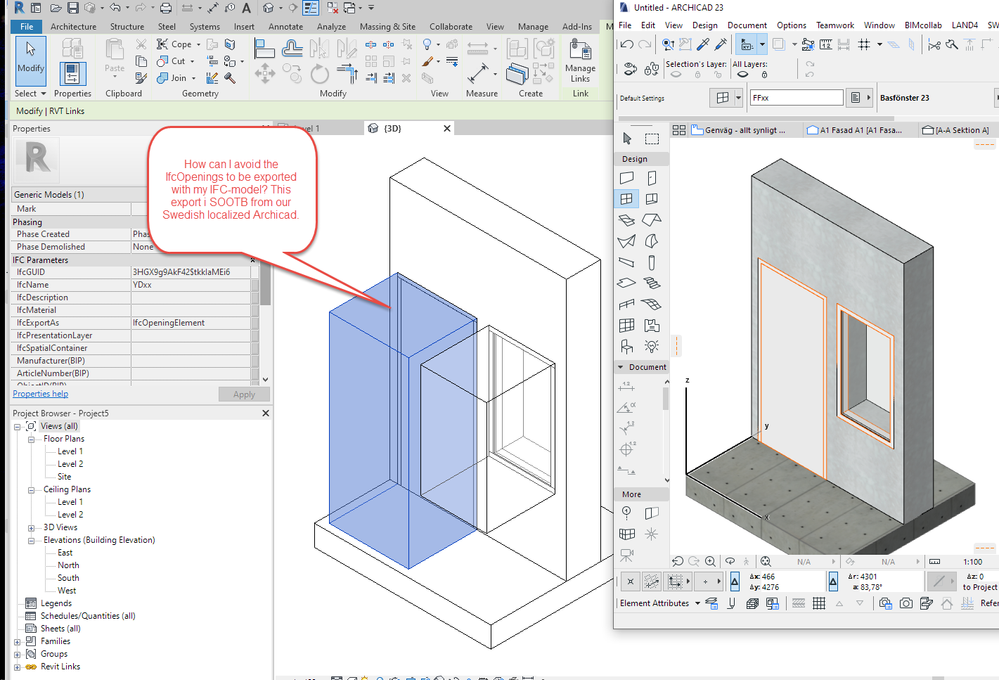Open Revit Cope dropdown arrow

198,44
